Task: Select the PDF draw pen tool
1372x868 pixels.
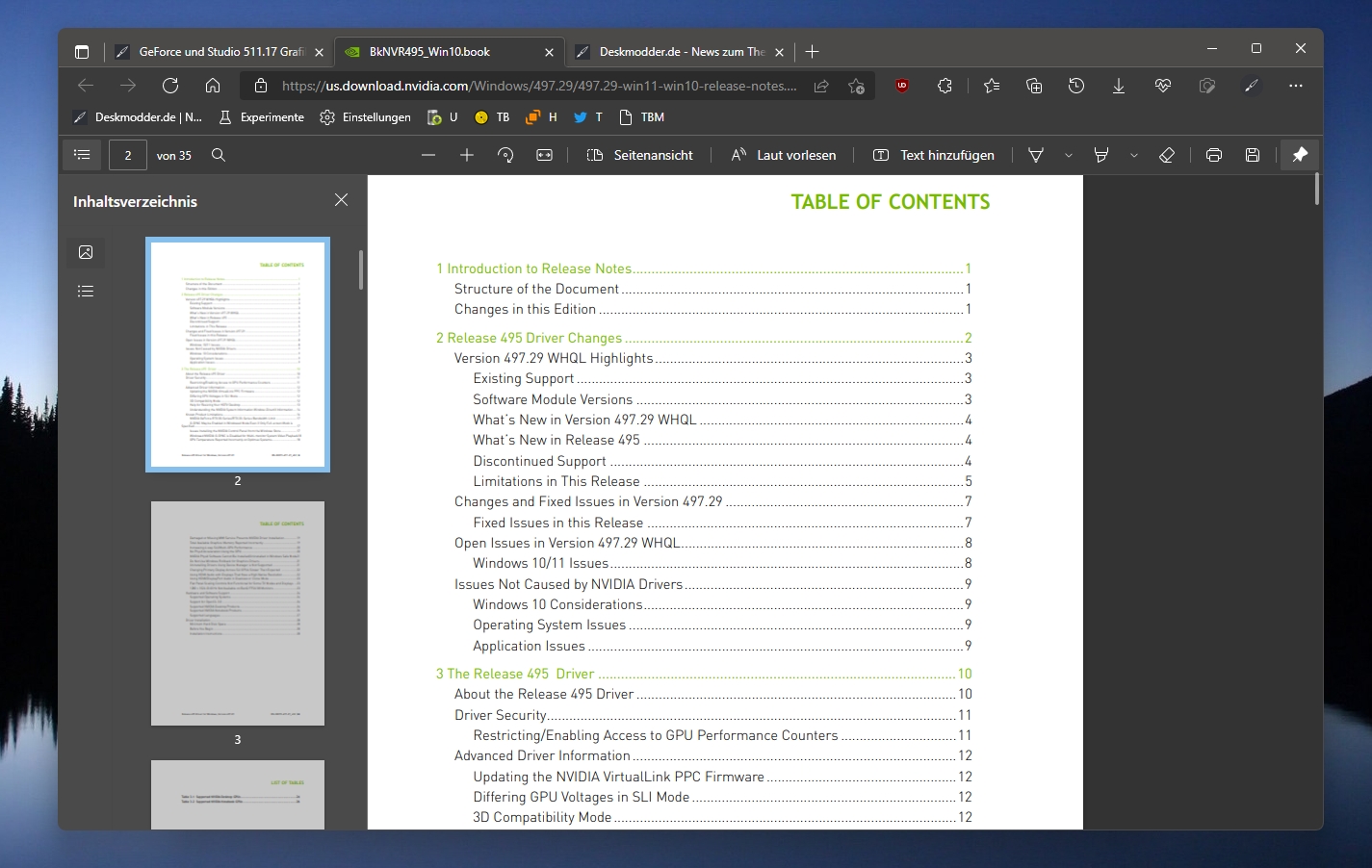Action: (1036, 155)
